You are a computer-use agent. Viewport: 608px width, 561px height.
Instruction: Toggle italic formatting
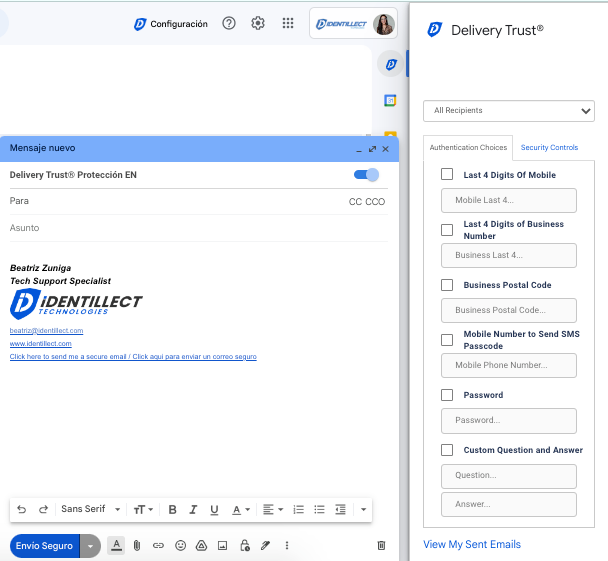coord(193,509)
